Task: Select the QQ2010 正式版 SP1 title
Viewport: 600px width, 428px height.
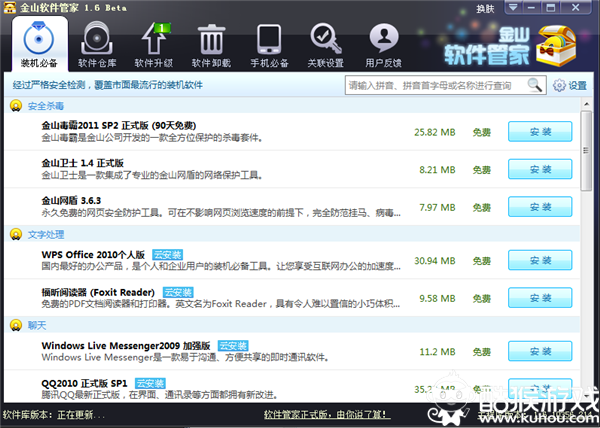Action: [x=84, y=383]
